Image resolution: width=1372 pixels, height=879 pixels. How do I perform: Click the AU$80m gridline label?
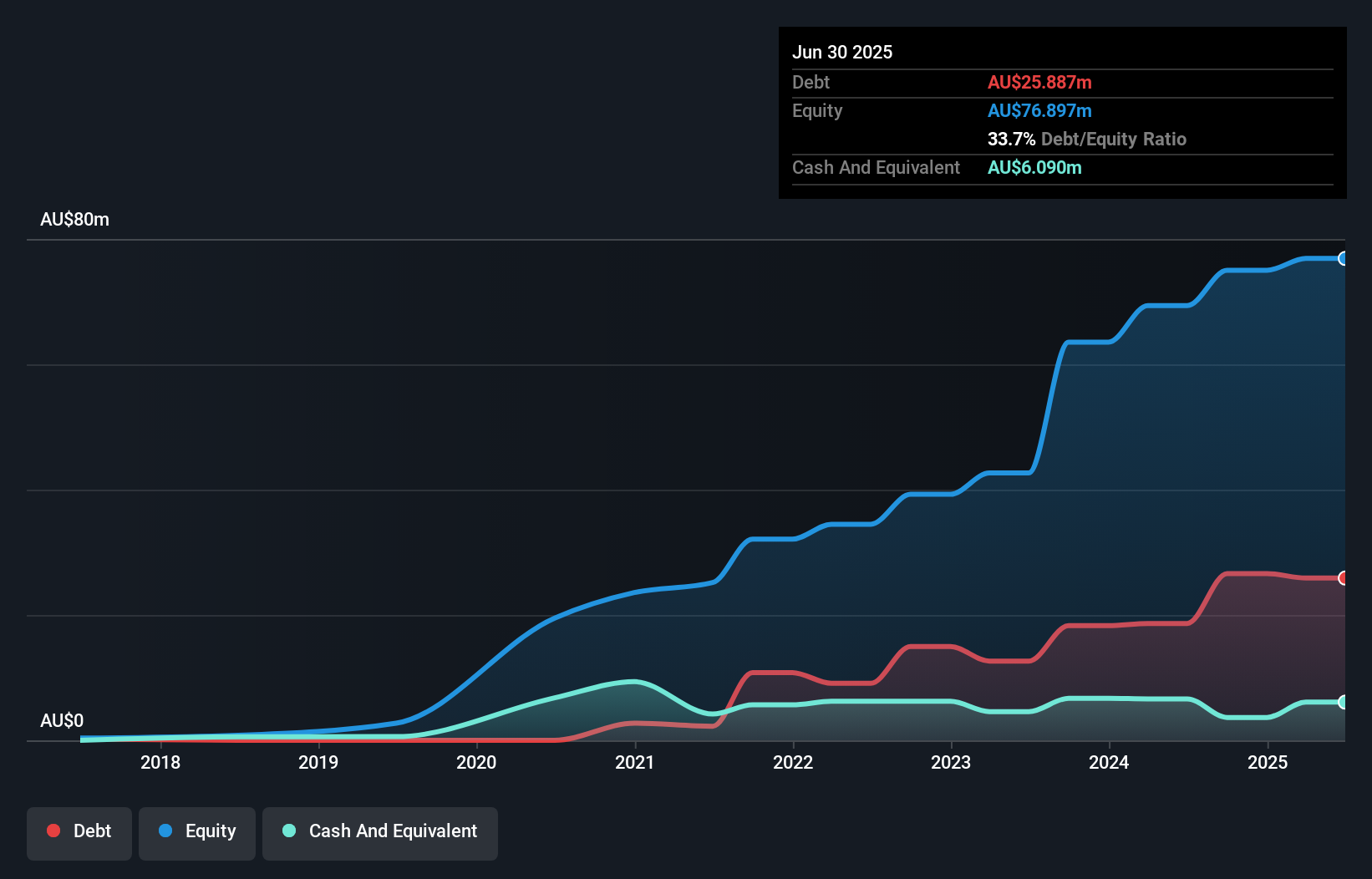(x=75, y=219)
